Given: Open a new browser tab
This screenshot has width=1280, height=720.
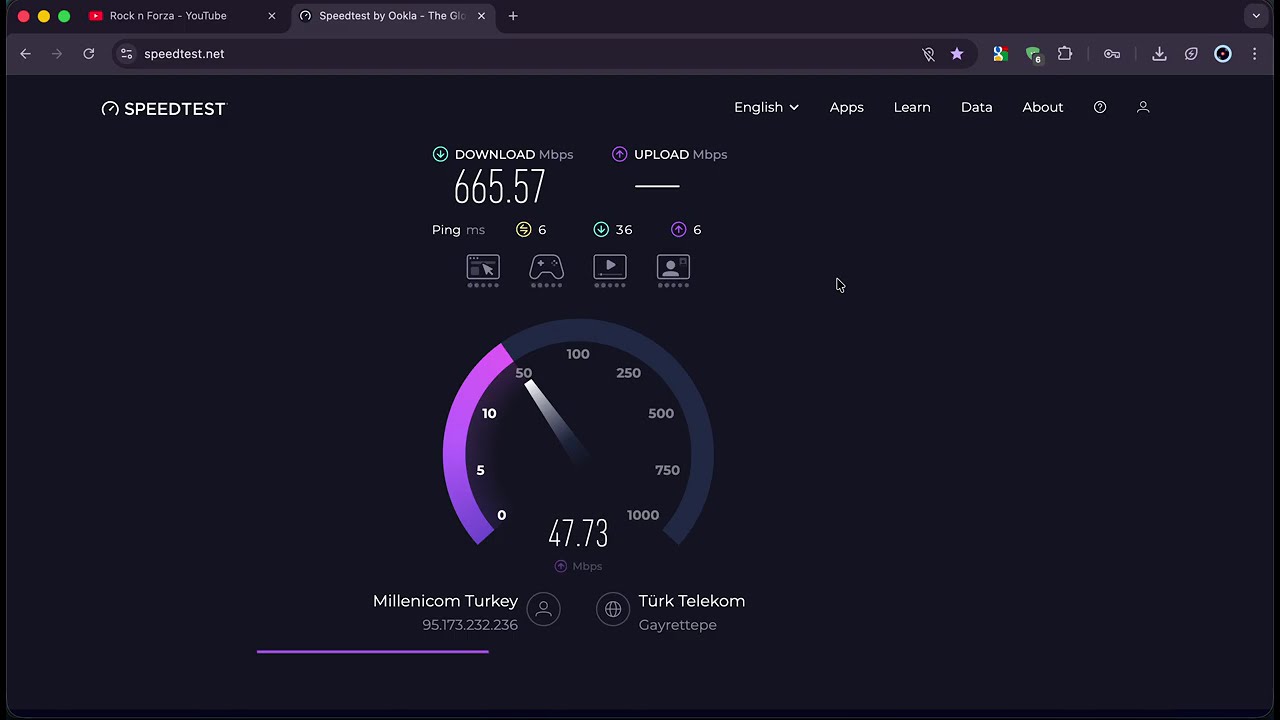Looking at the screenshot, I should click(513, 16).
